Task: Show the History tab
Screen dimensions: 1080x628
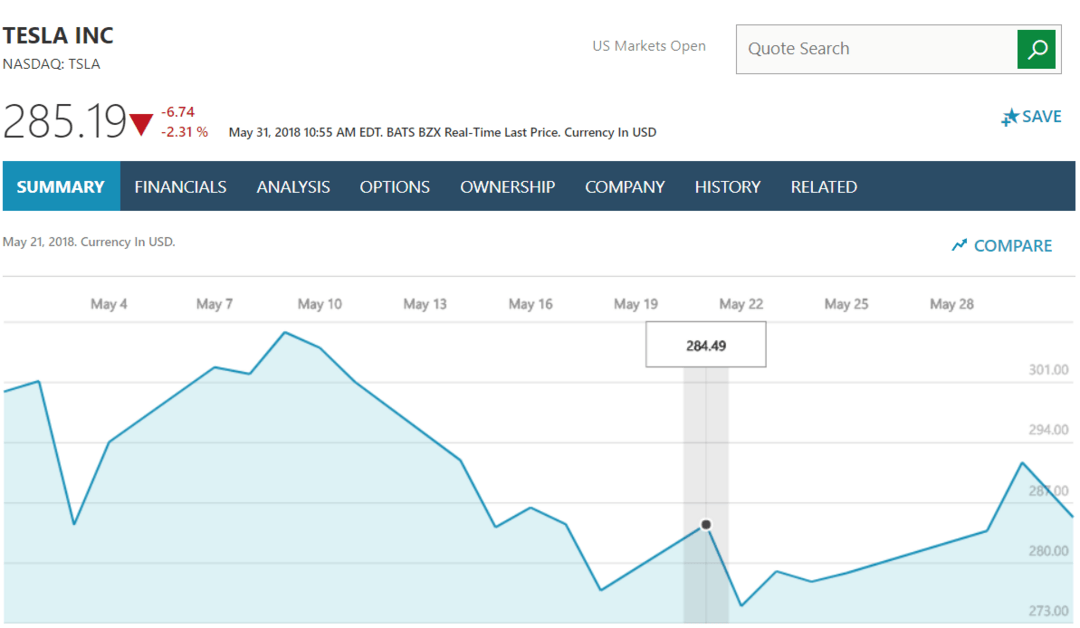Action: point(727,187)
